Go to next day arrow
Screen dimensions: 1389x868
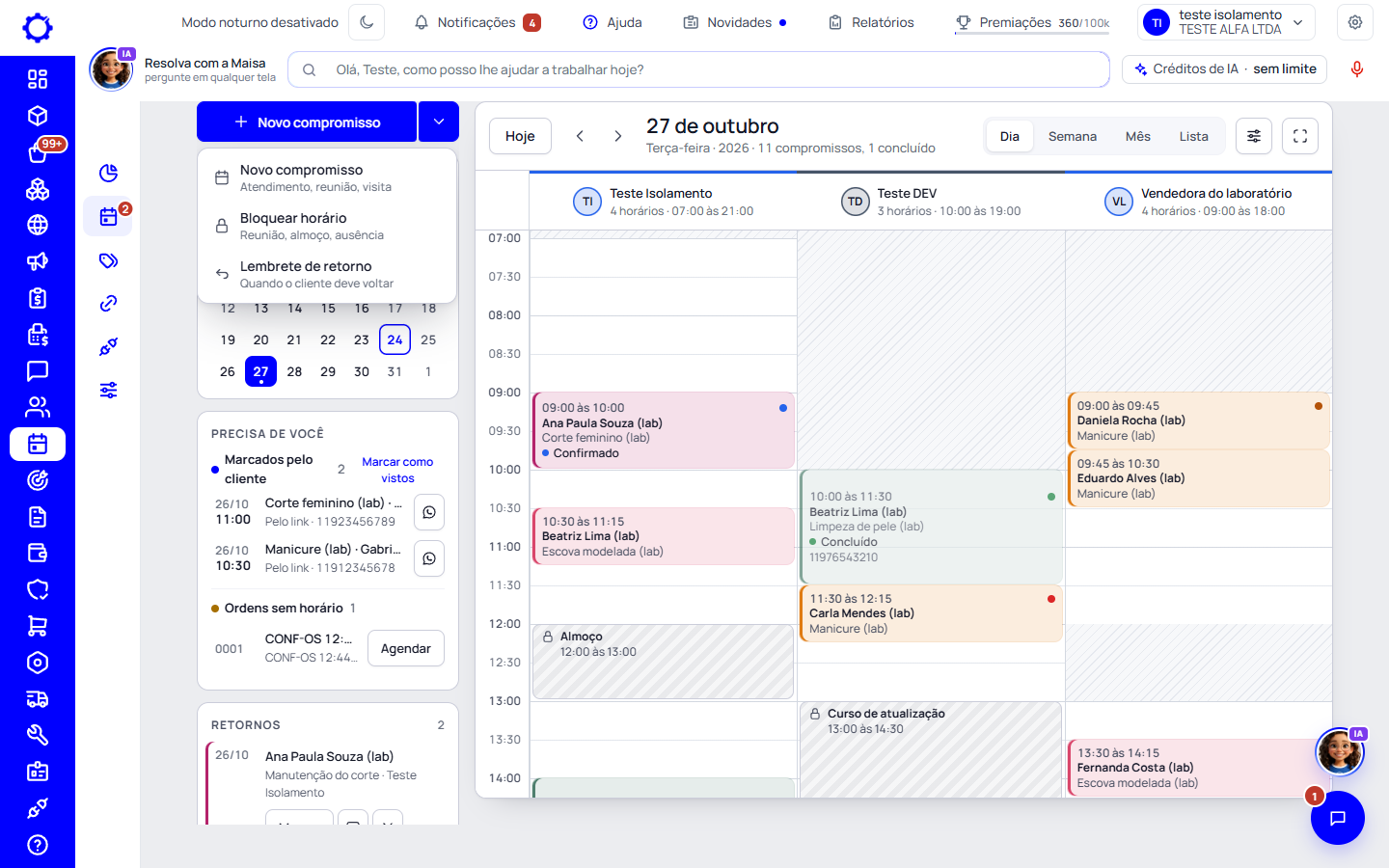pos(618,136)
